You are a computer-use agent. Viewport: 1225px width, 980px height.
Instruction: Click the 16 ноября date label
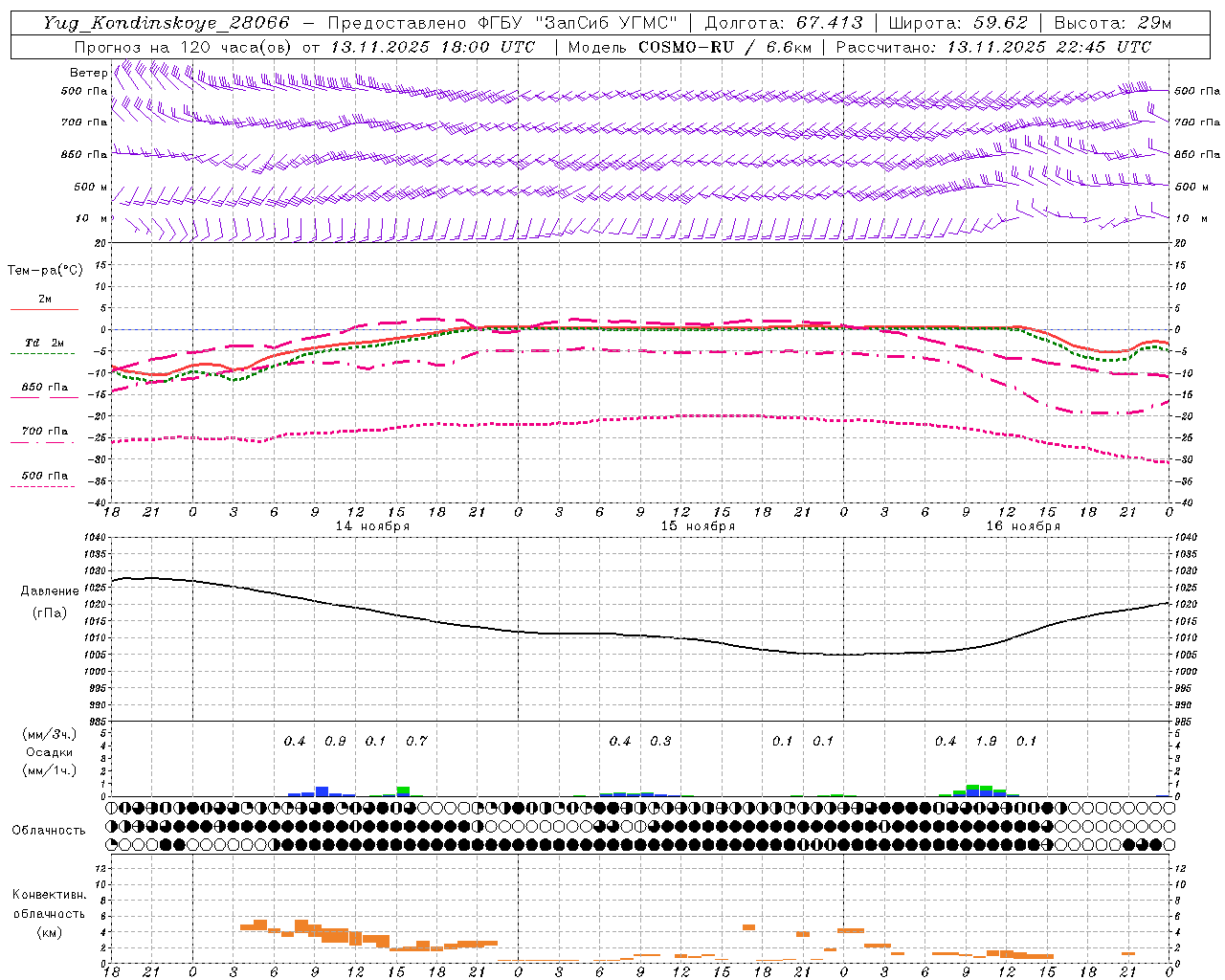pyautogui.click(x=1023, y=525)
